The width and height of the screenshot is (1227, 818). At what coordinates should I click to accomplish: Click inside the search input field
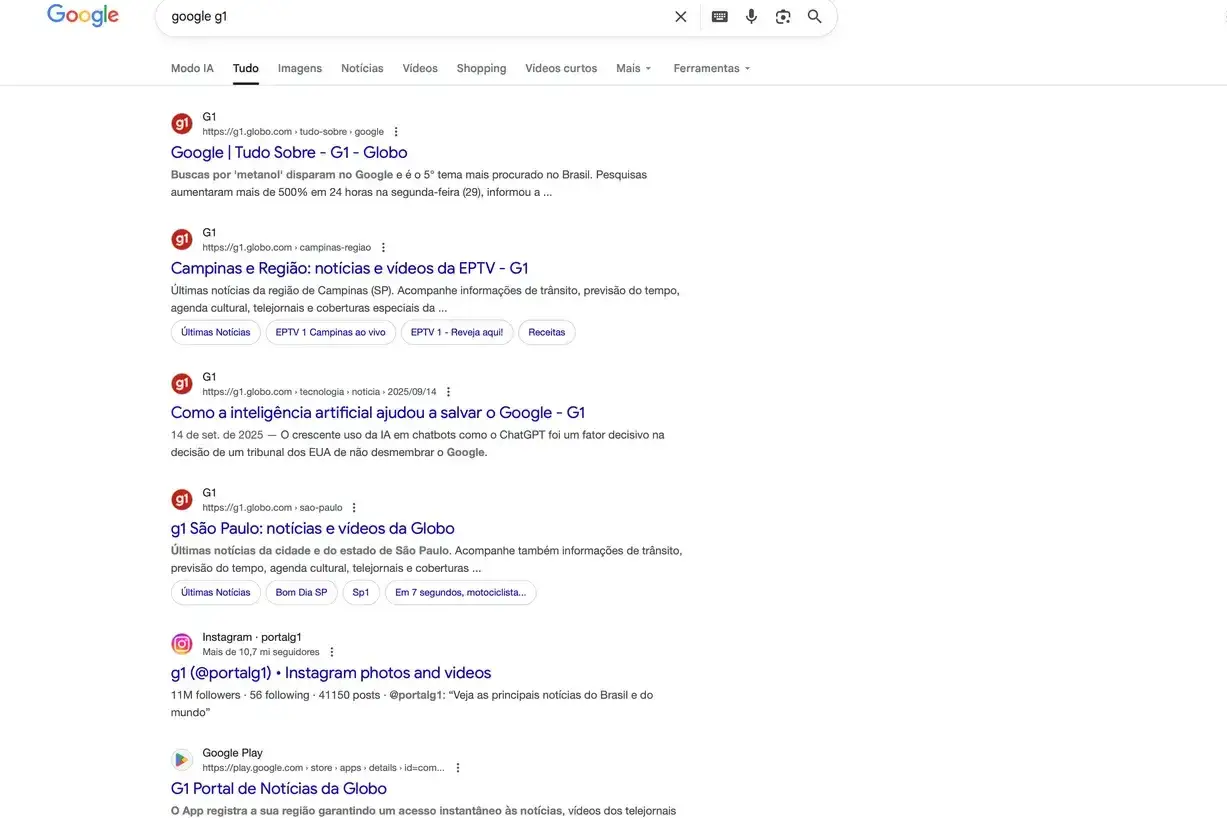[410, 17]
